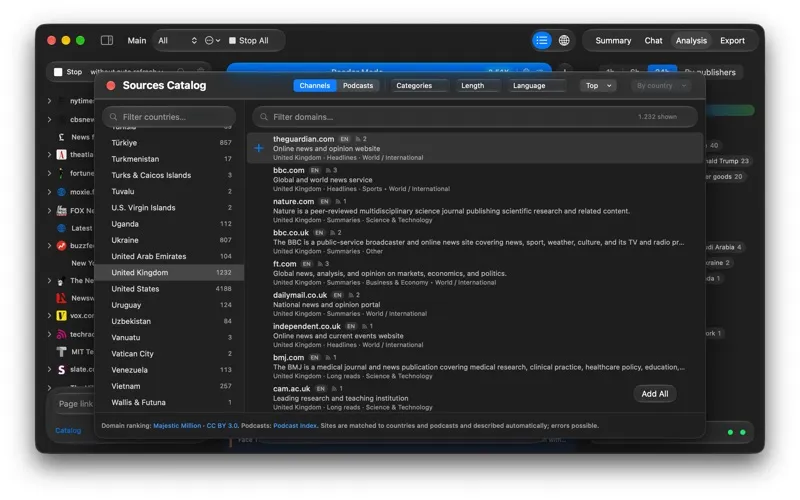Toggle the sidebar panel icon
The width and height of the screenshot is (800, 500).
107,40
